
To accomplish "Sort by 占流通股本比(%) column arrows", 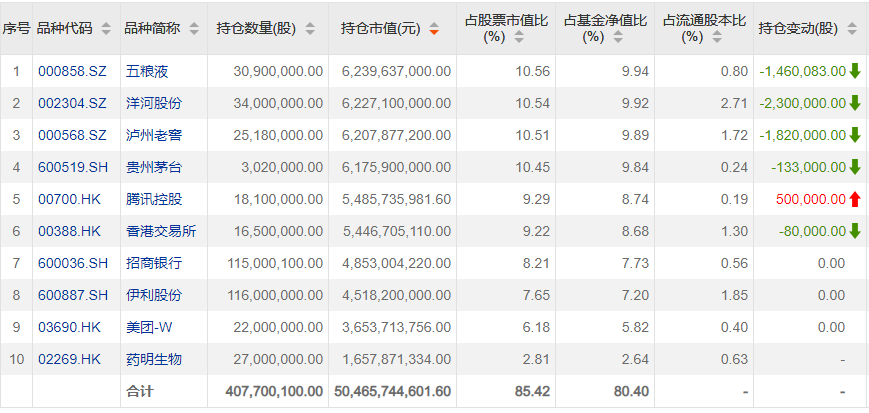I will [x=717, y=38].
